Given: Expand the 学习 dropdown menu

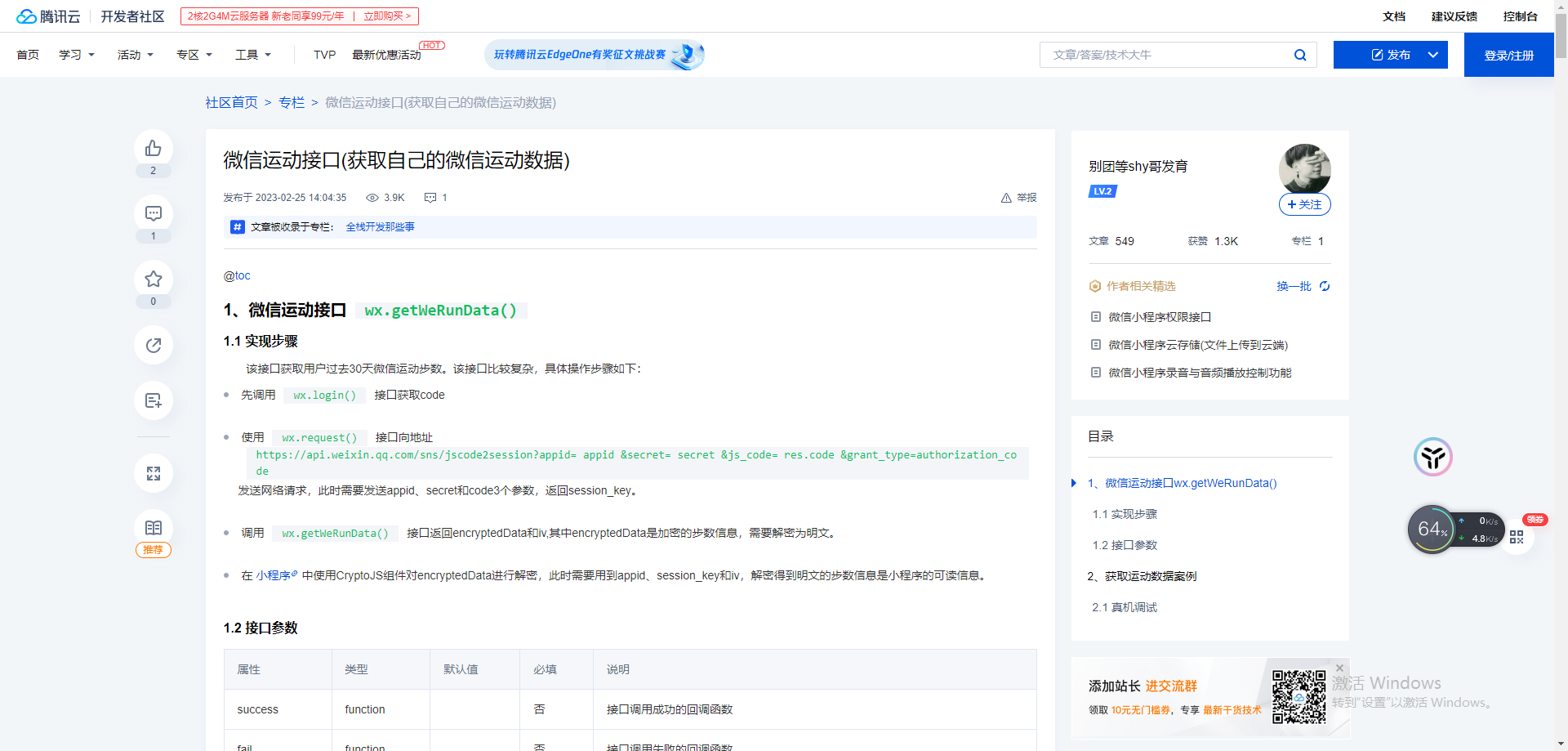Looking at the screenshot, I should (x=77, y=55).
